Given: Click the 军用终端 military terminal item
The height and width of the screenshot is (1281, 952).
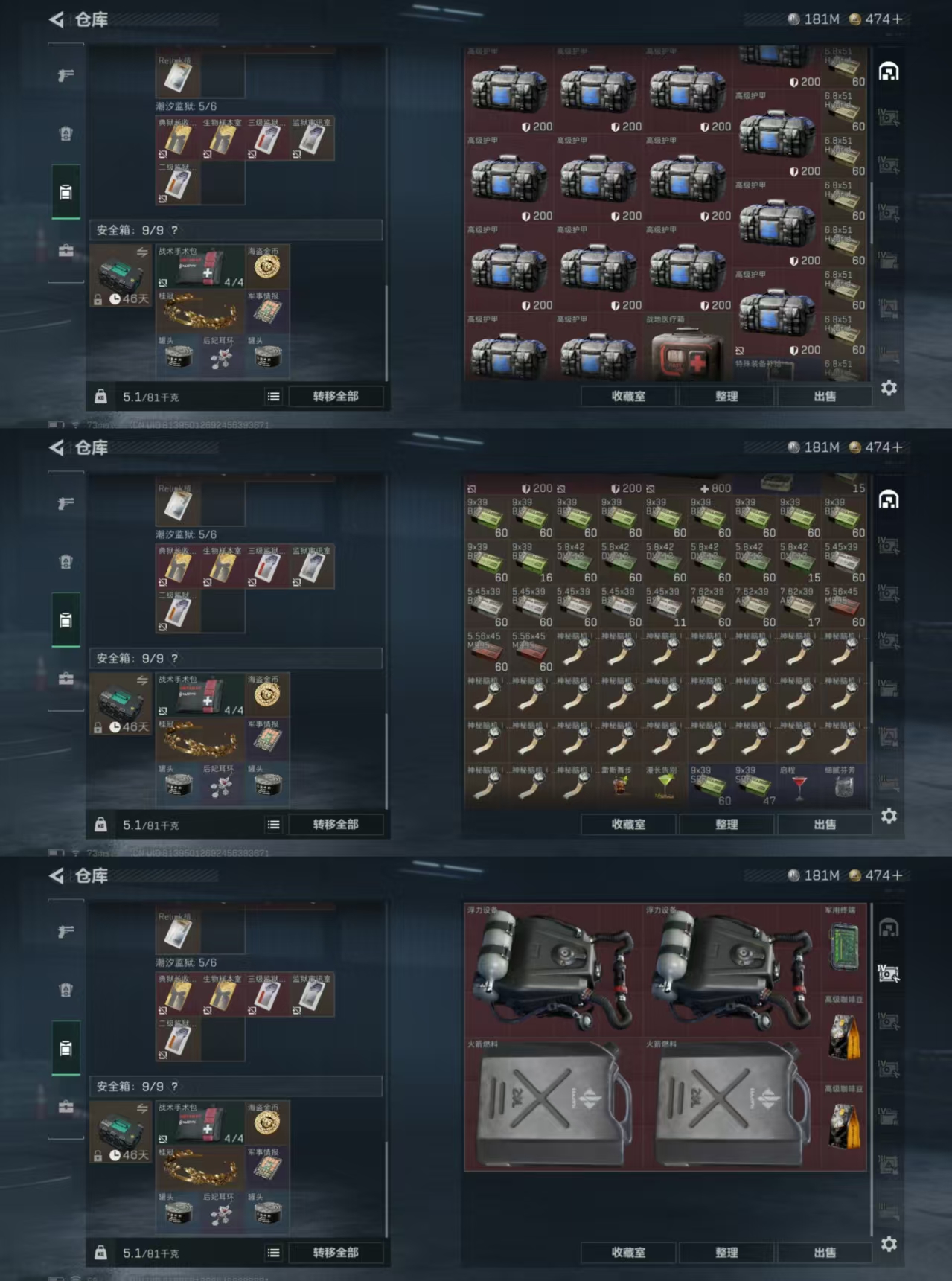Looking at the screenshot, I should [844, 948].
